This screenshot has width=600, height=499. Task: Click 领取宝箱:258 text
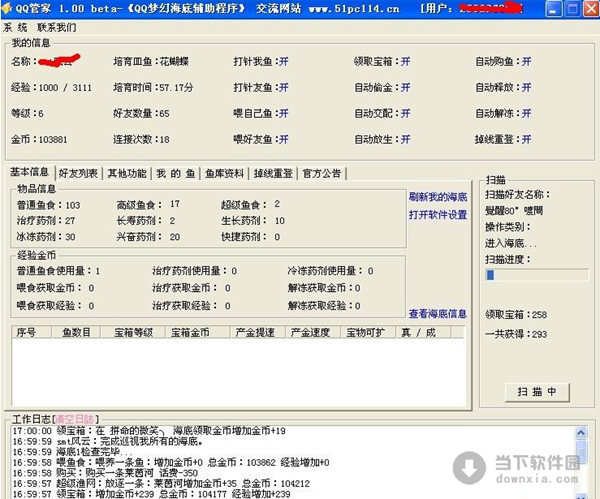tap(516, 315)
